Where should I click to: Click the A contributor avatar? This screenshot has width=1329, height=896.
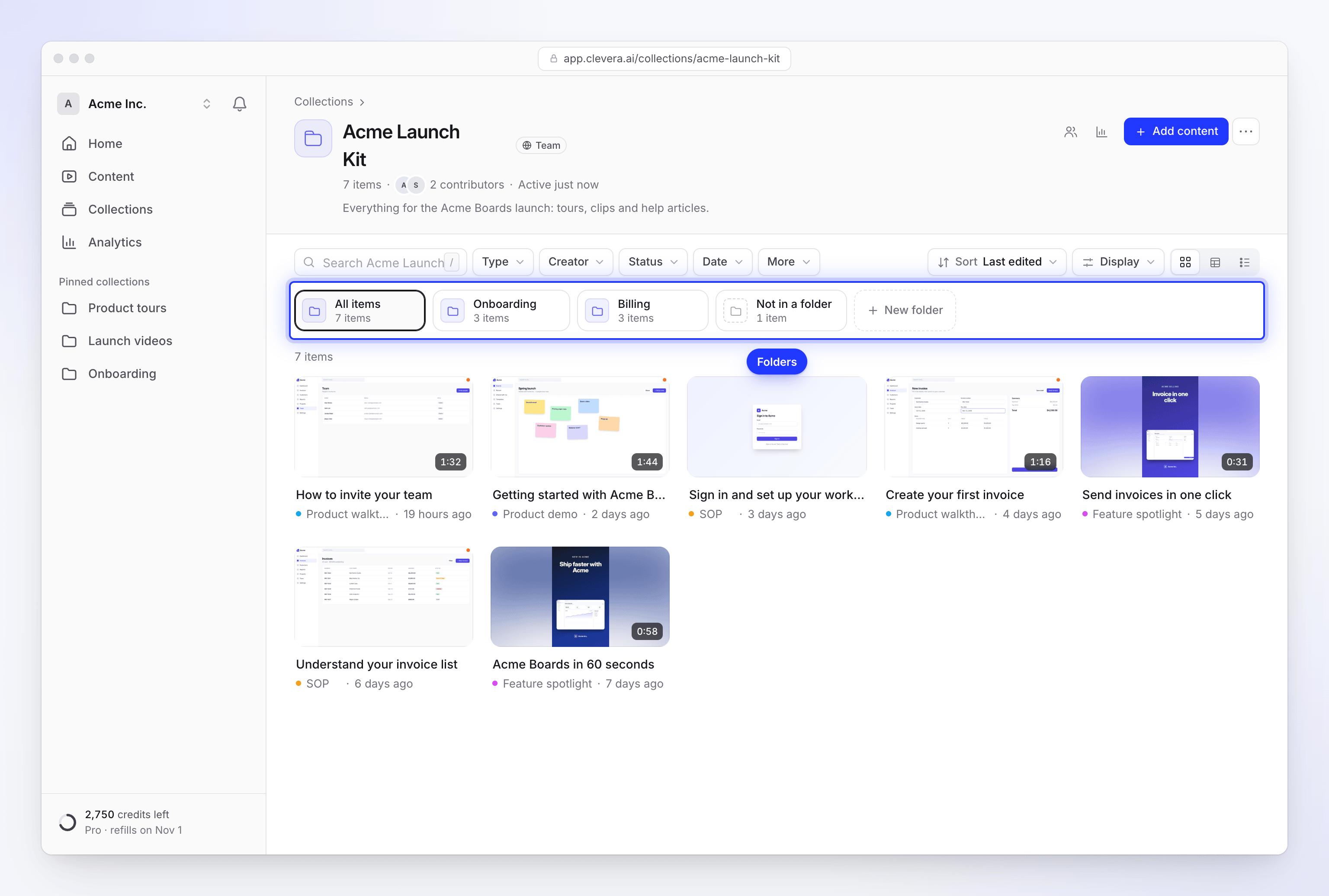(x=404, y=185)
